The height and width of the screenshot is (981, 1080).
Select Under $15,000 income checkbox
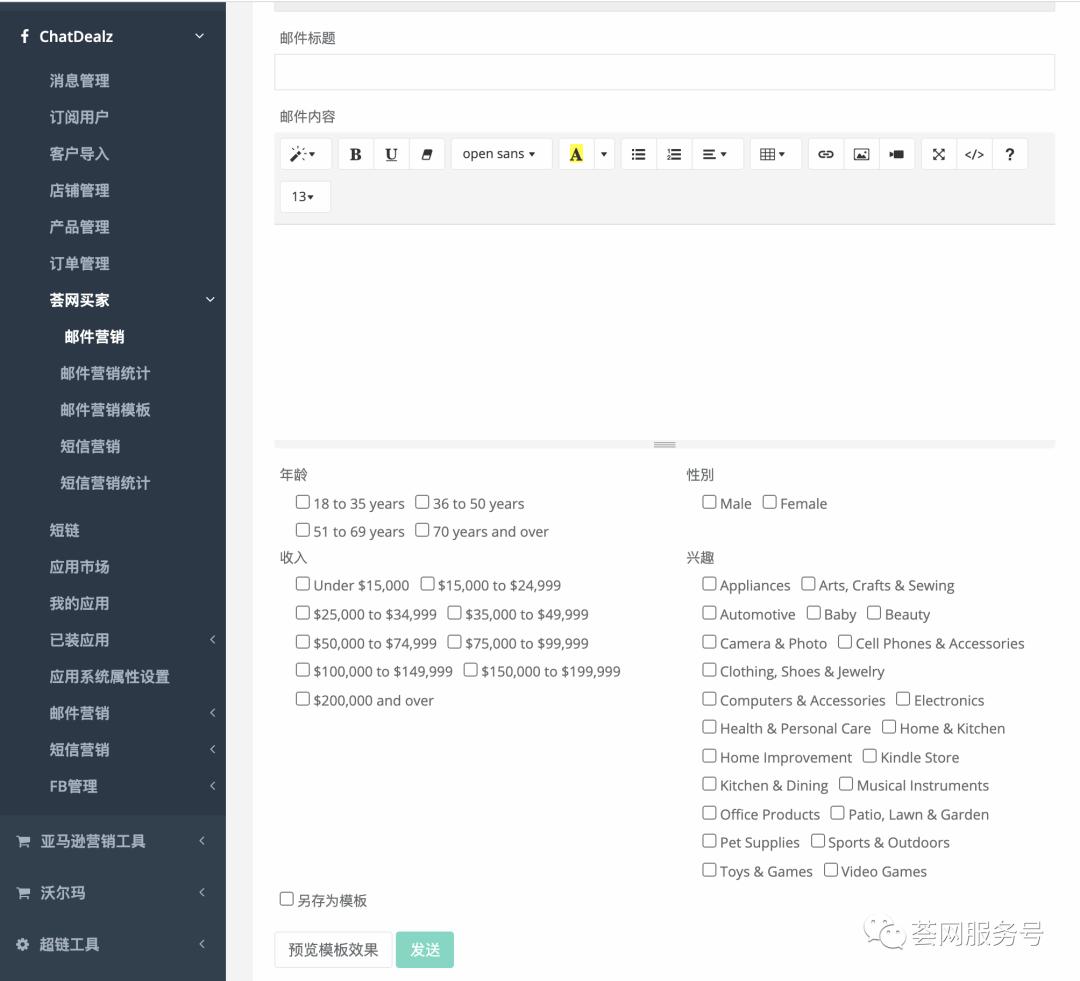click(x=302, y=584)
